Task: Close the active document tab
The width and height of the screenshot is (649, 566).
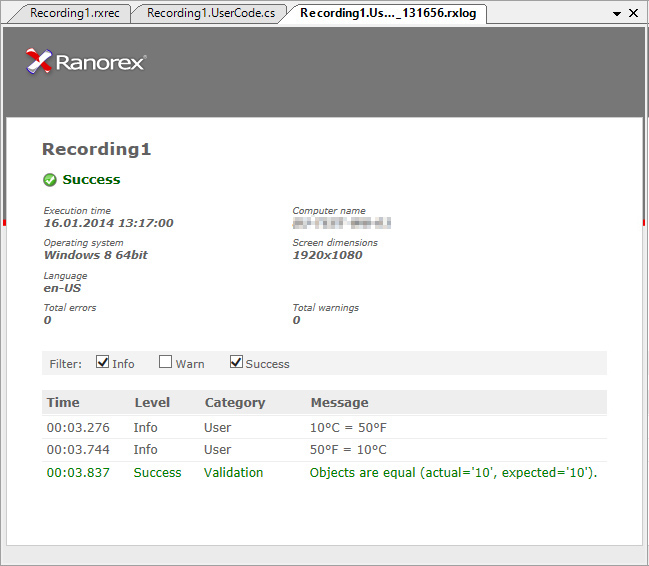Action: point(633,13)
